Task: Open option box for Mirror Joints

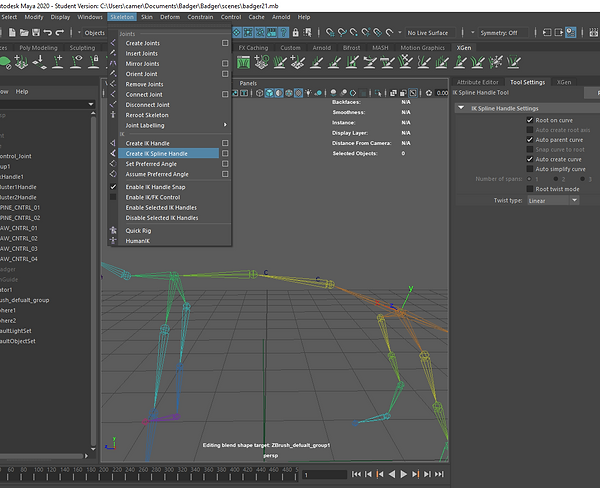Action: [225, 64]
